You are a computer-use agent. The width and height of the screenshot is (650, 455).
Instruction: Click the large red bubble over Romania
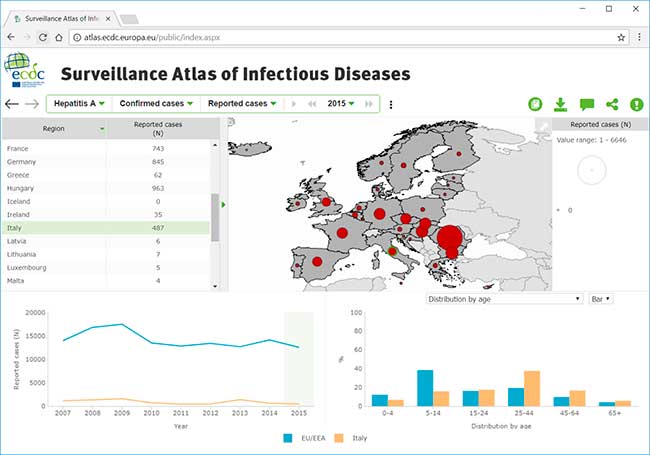point(449,238)
